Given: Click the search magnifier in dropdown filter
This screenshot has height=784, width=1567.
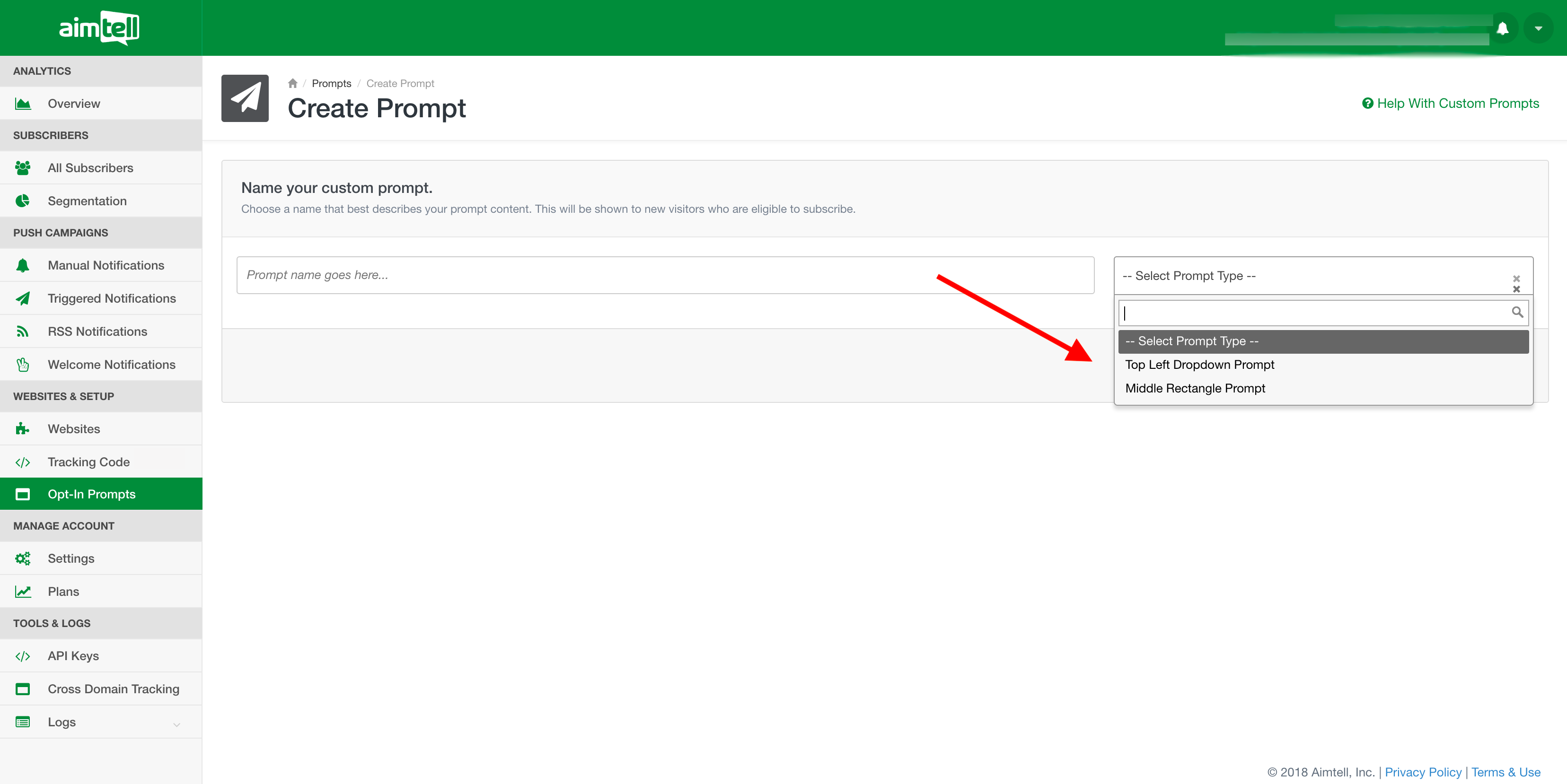Looking at the screenshot, I should coord(1517,313).
